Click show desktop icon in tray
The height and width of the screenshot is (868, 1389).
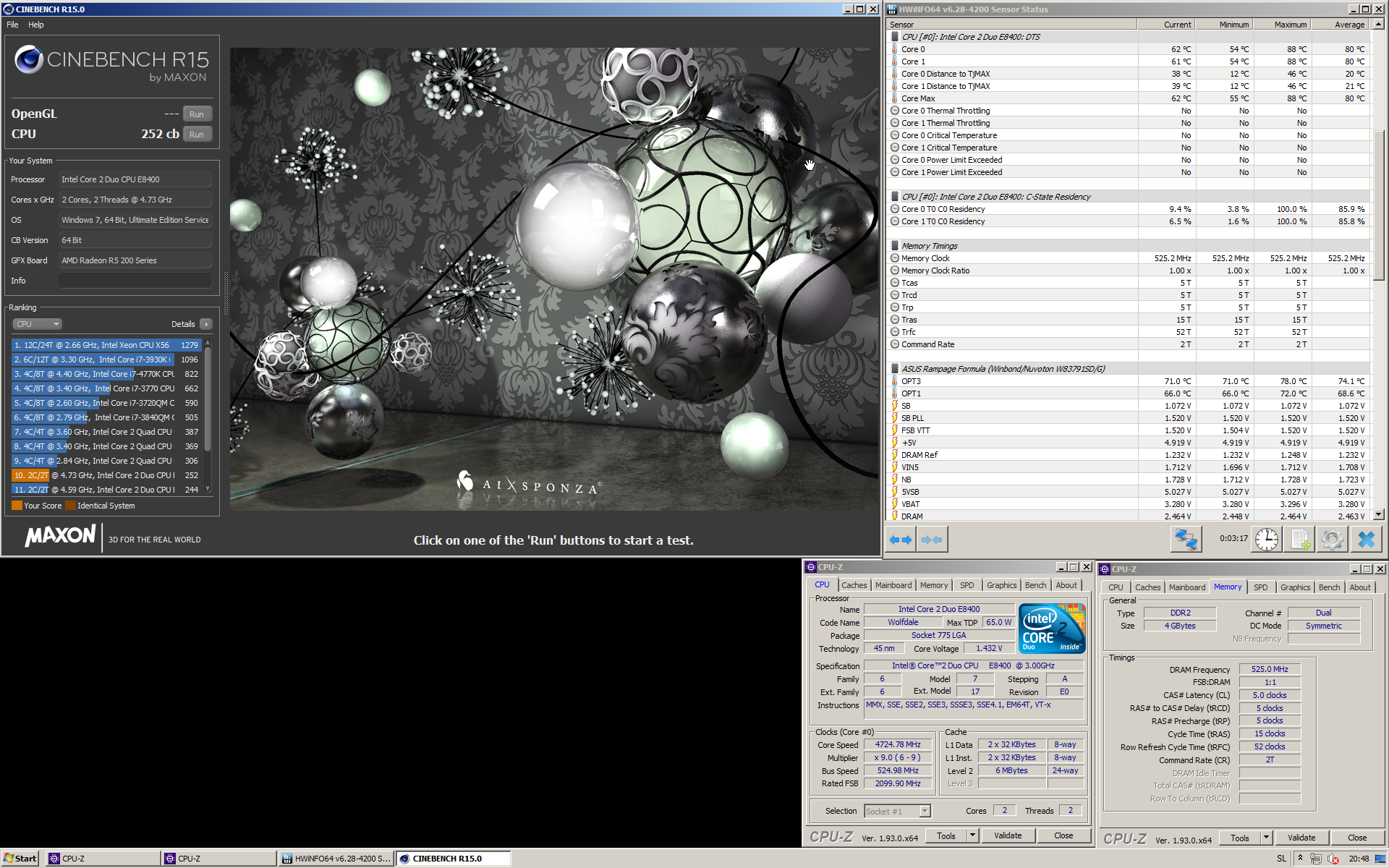(1380, 859)
